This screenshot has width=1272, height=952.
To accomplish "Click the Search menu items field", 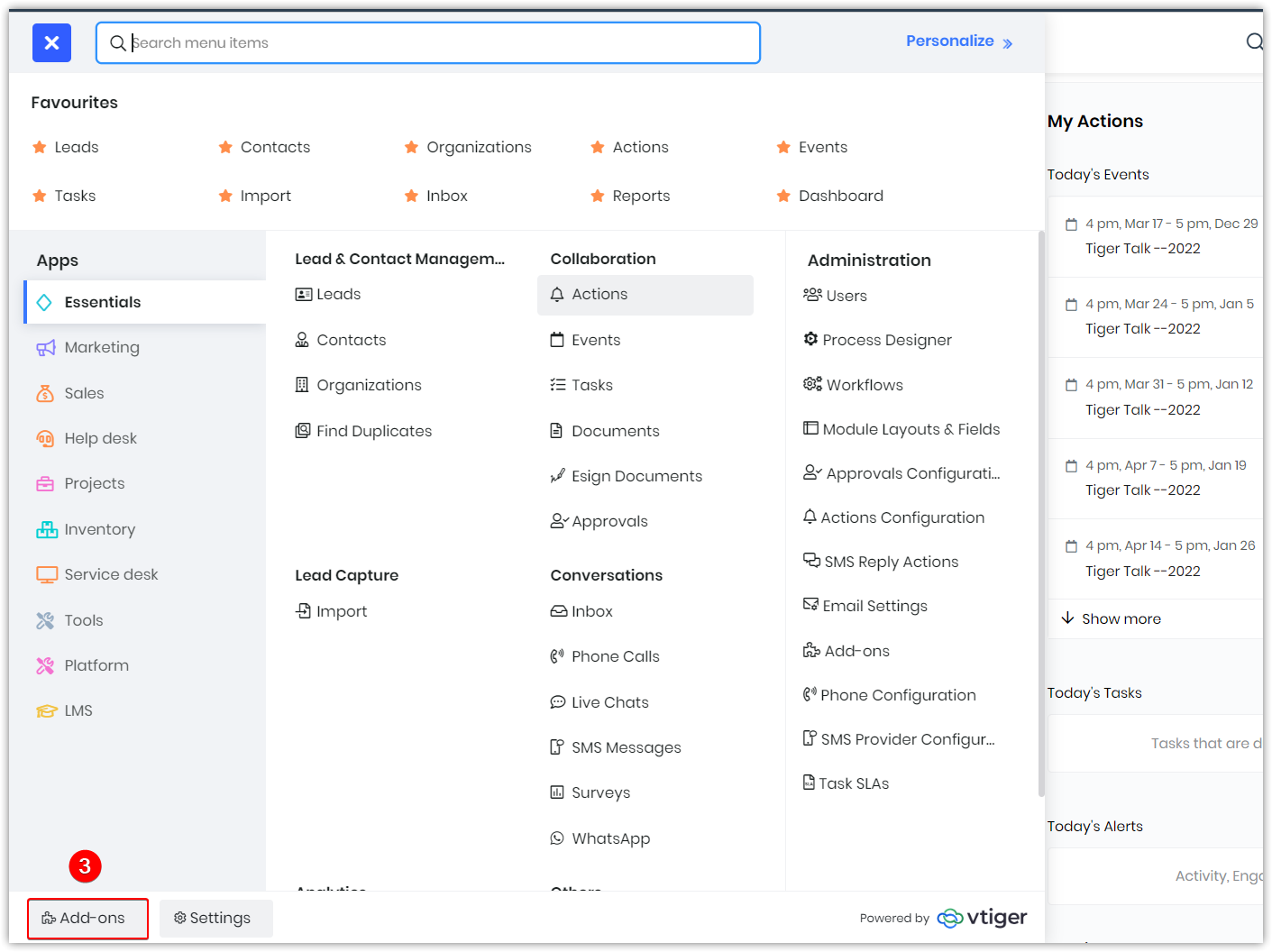I will pos(428,42).
